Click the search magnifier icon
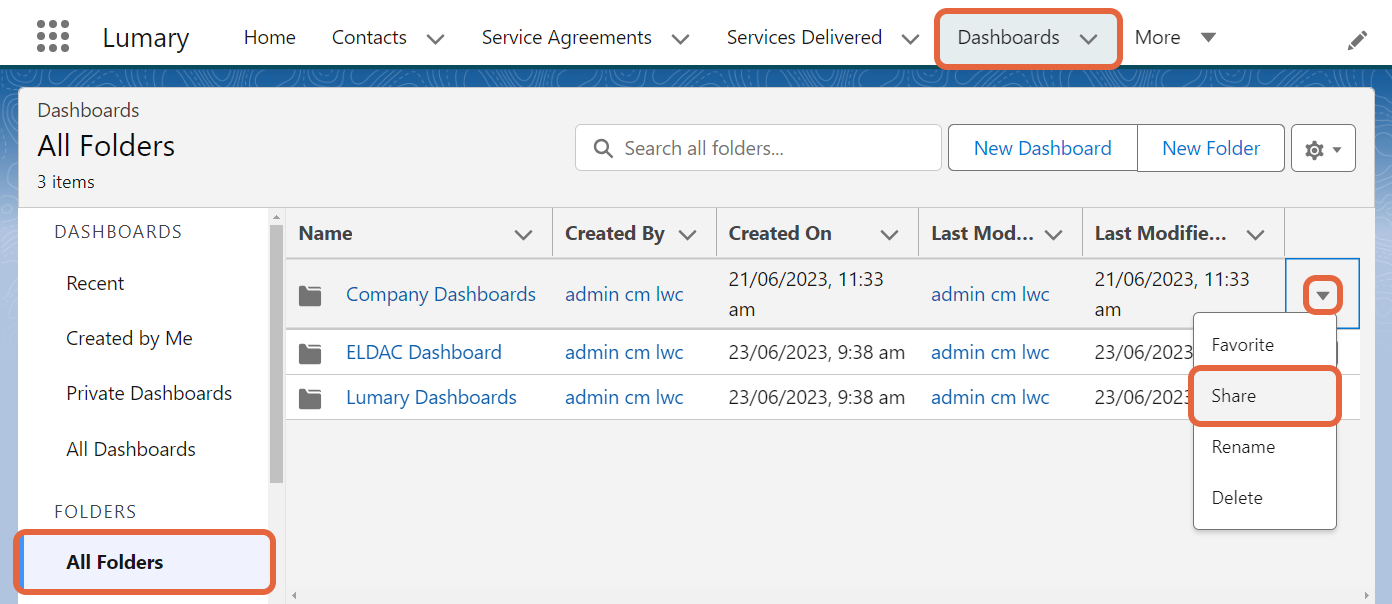This screenshot has width=1392, height=604. (603, 148)
